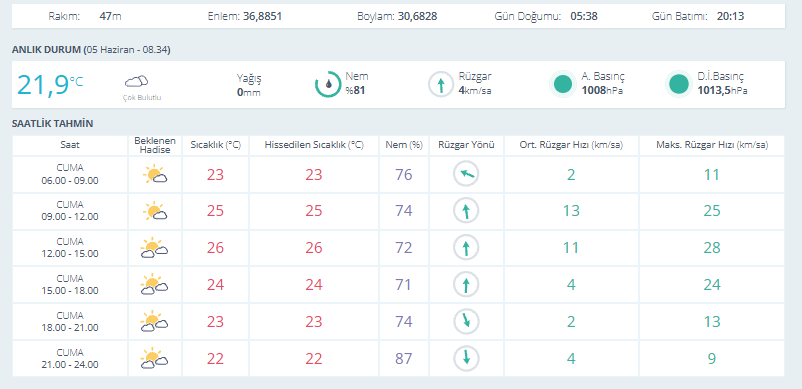Click the Nem (%) column header
Screen dimensions: 802x389
(x=404, y=145)
